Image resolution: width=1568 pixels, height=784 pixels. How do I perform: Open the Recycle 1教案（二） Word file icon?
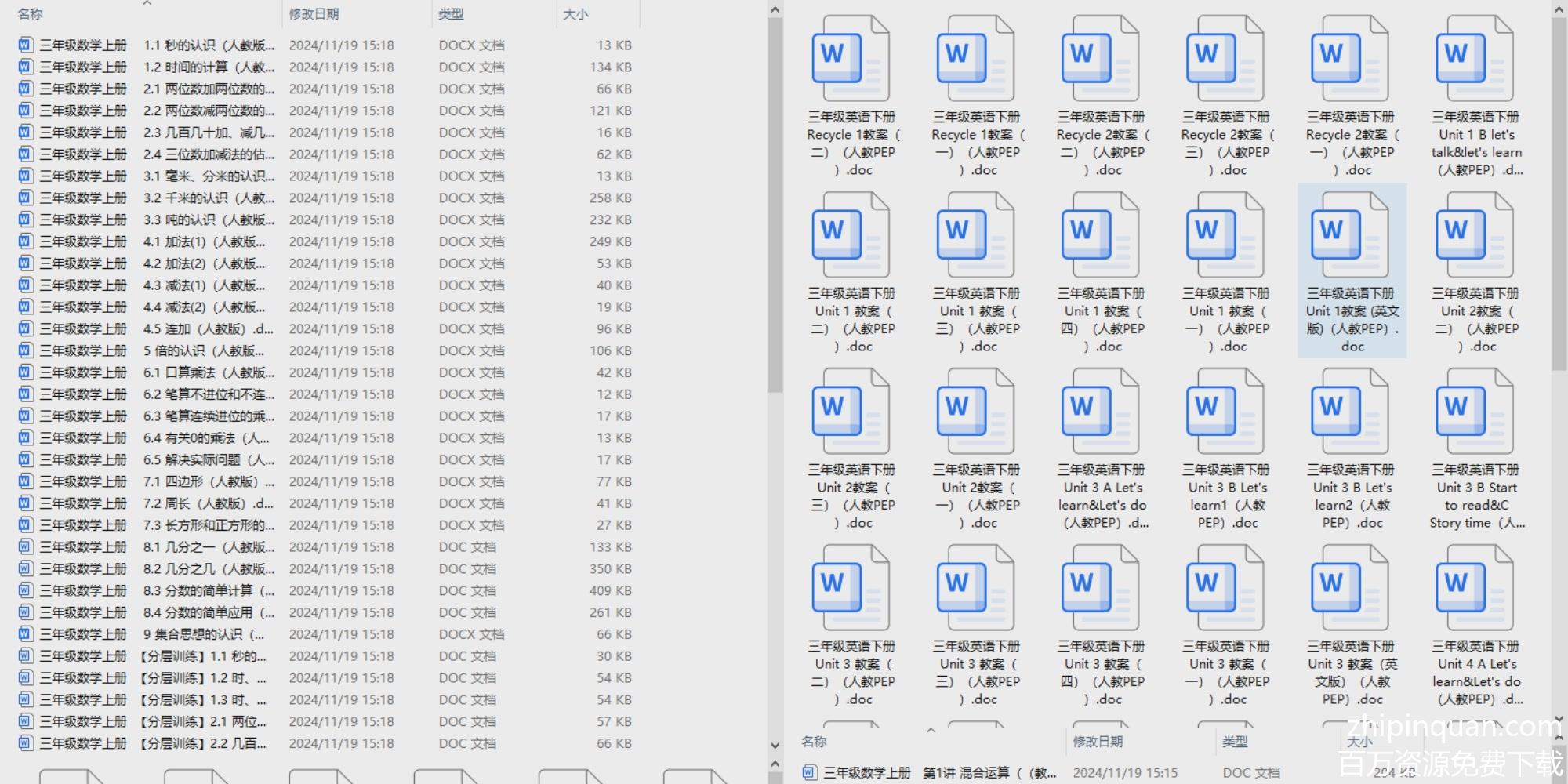(x=851, y=59)
